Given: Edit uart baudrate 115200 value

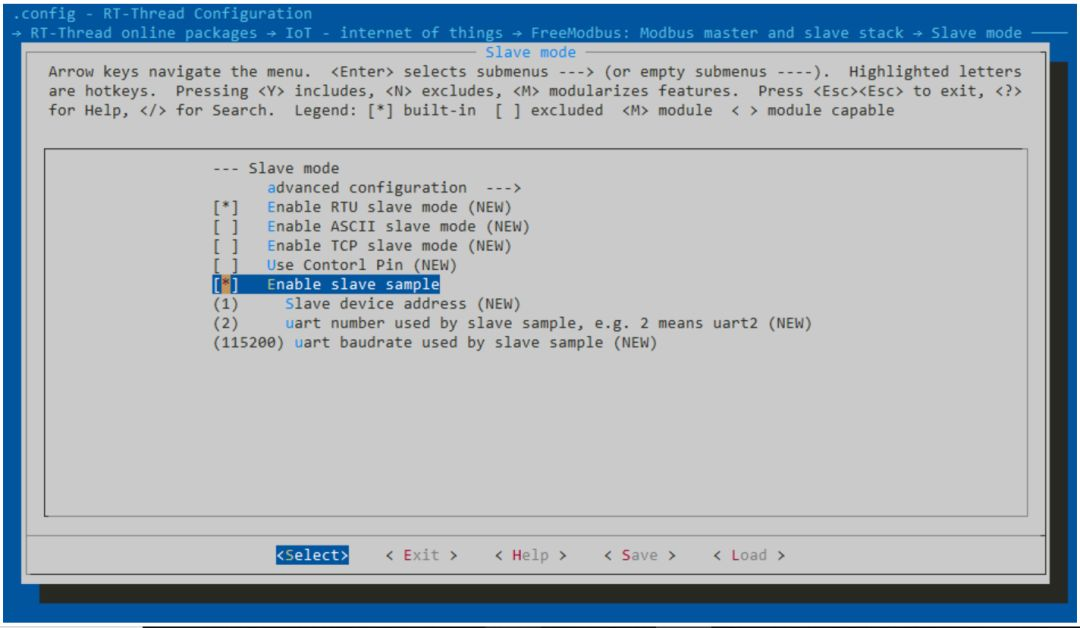Looking at the screenshot, I should point(248,342).
